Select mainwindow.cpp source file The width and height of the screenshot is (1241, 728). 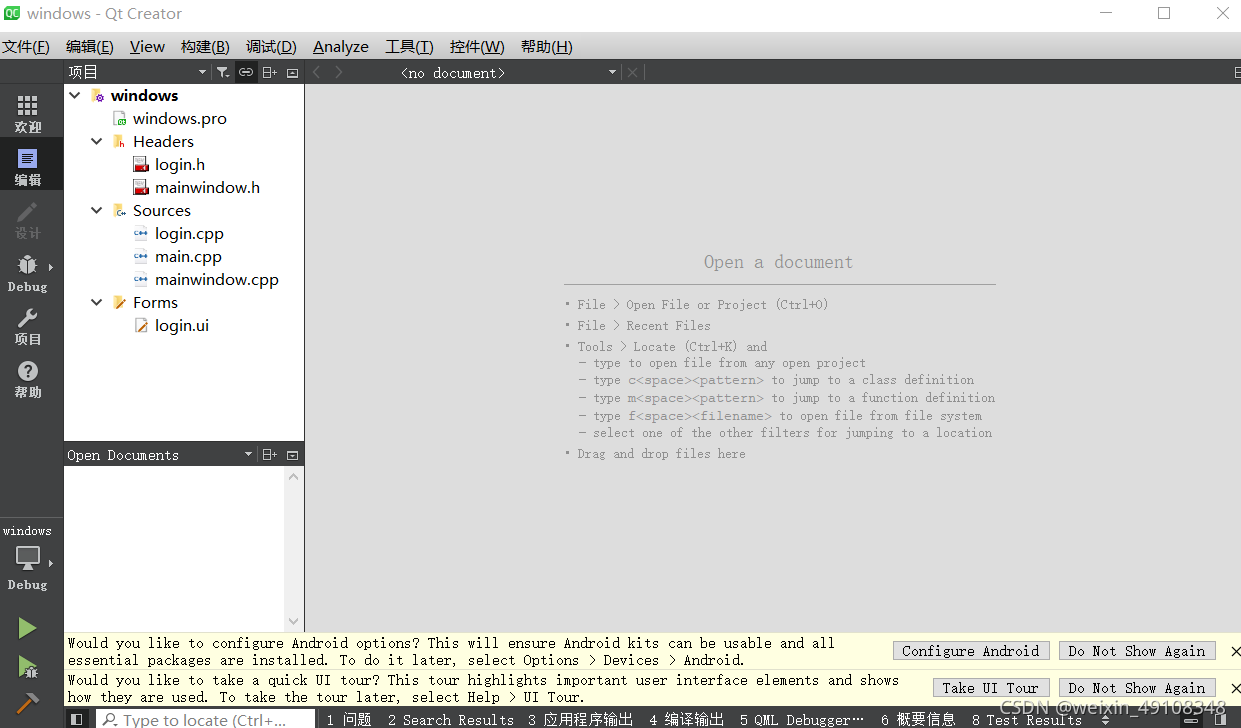pos(216,279)
